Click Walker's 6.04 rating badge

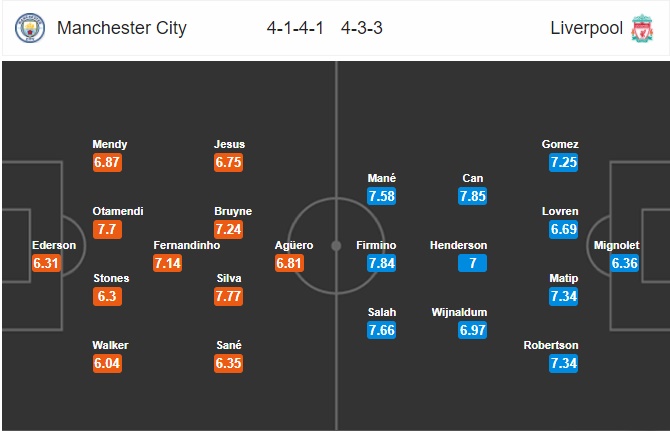pyautogui.click(x=108, y=364)
